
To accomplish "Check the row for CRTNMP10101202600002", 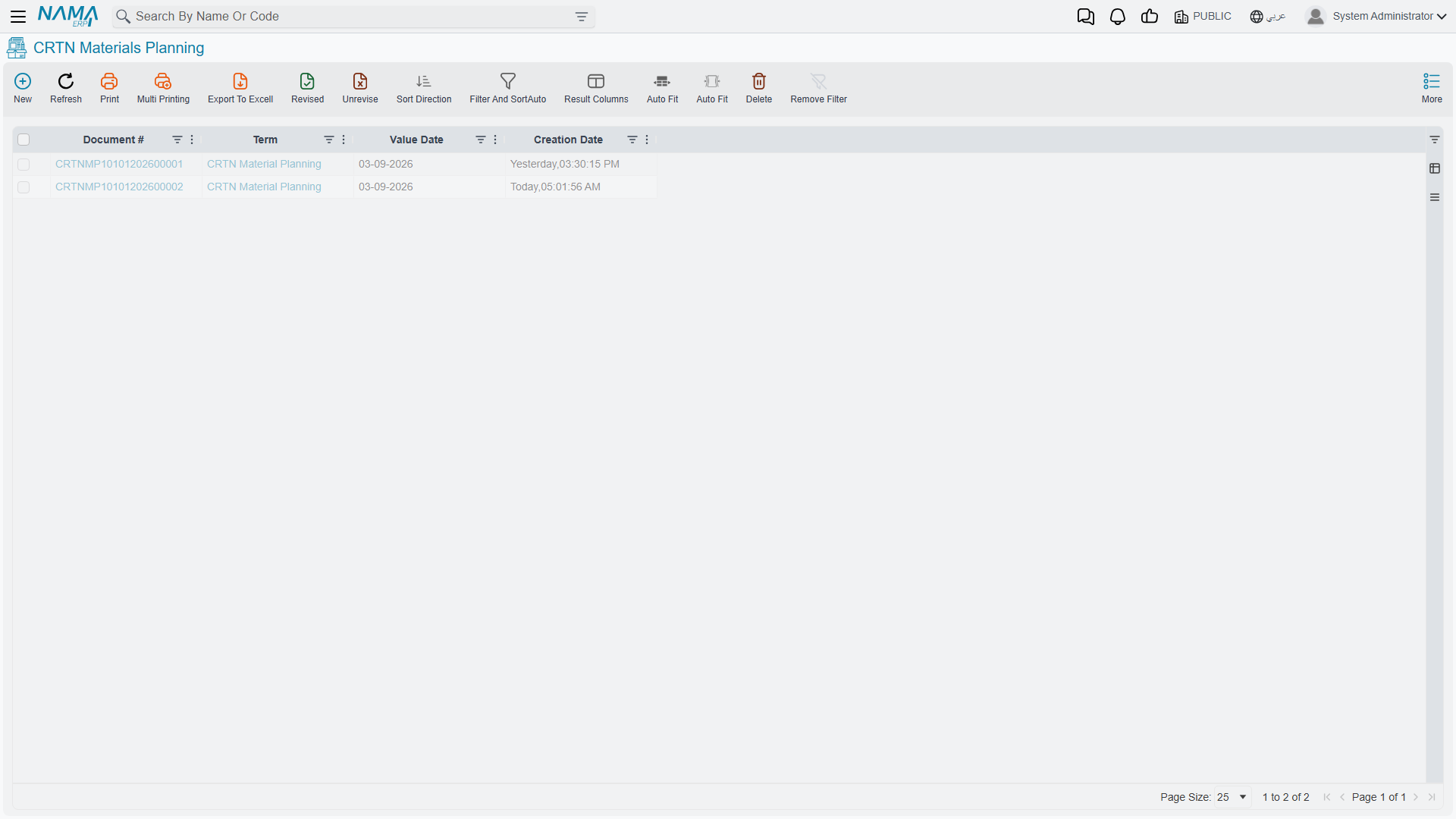I will [24, 187].
